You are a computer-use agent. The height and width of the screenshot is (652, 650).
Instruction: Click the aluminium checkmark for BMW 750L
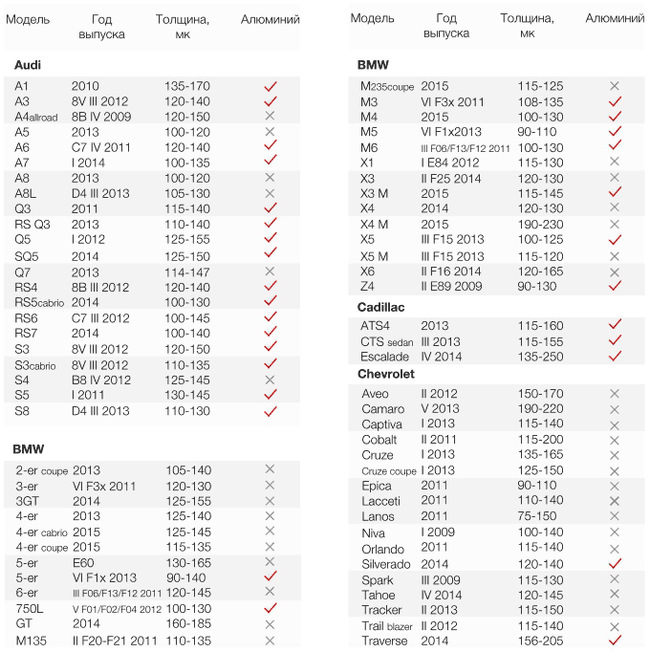(x=270, y=608)
